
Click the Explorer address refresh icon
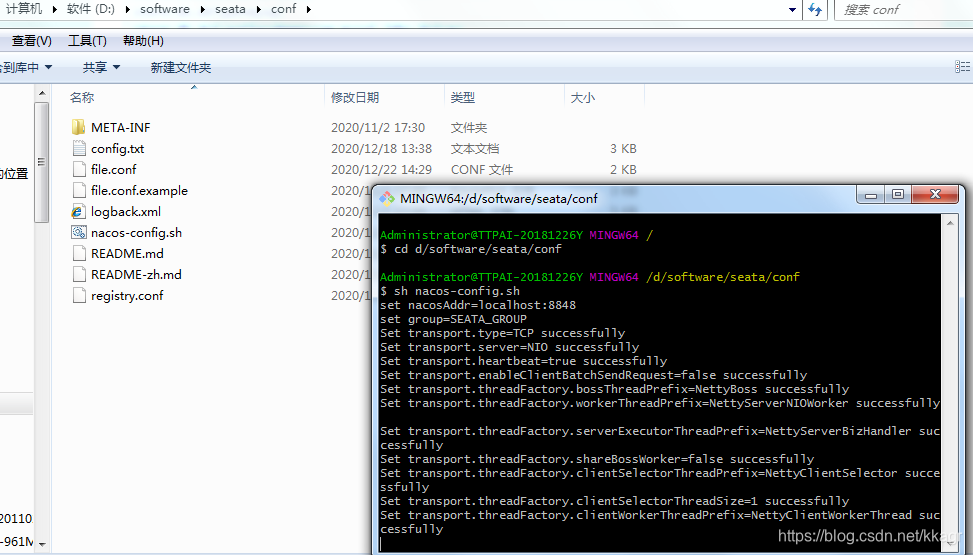coord(815,10)
